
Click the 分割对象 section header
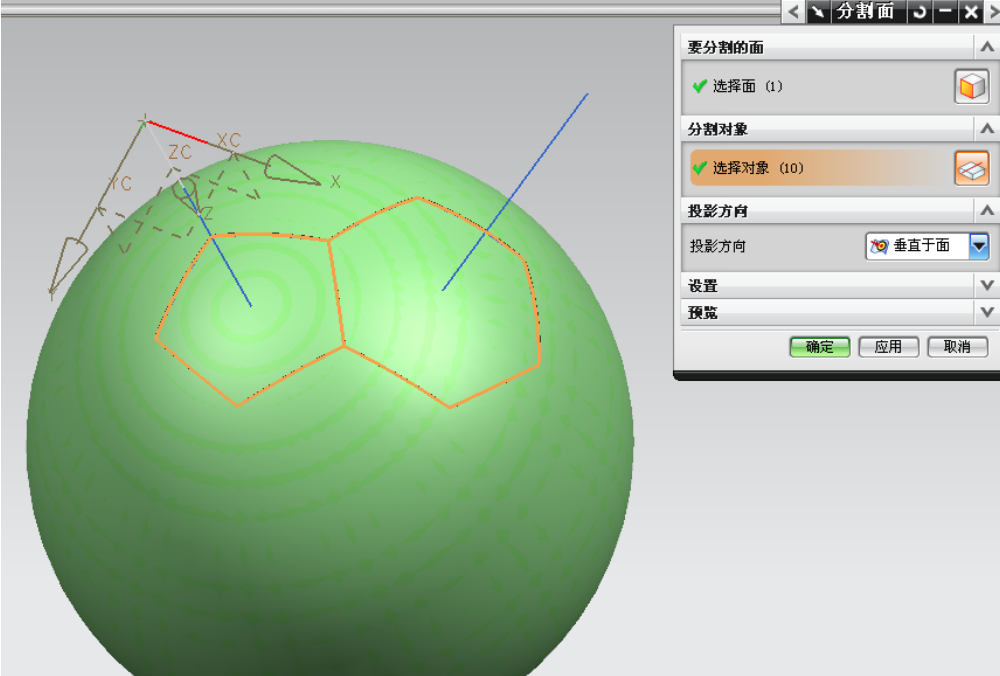tap(828, 129)
